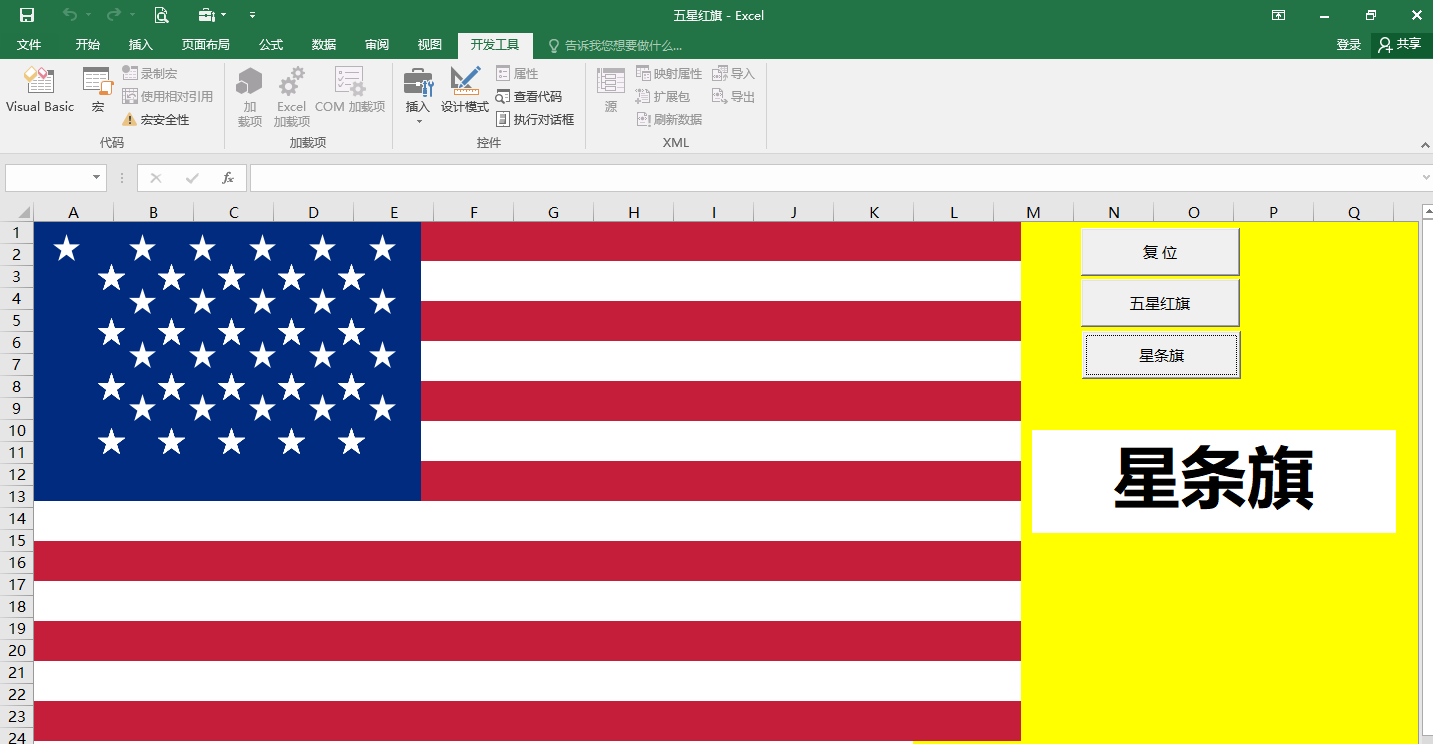Click the 录制宏 record macro command
This screenshot has width=1433, height=744.
click(150, 73)
